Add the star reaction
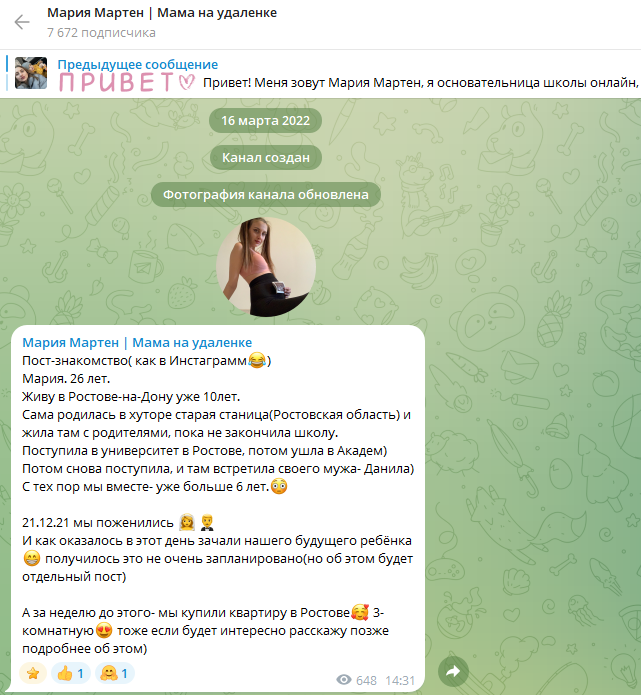This screenshot has height=695, width=641. point(33,673)
